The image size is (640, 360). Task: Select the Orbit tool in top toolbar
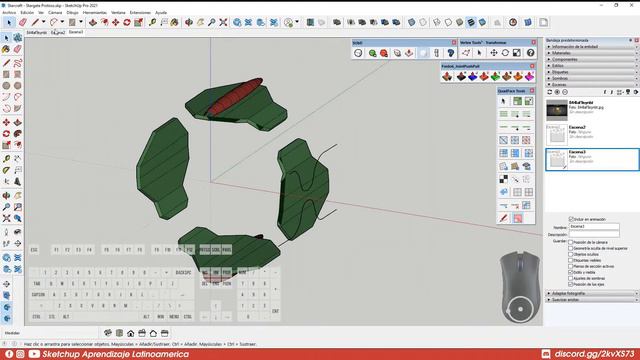point(189,22)
